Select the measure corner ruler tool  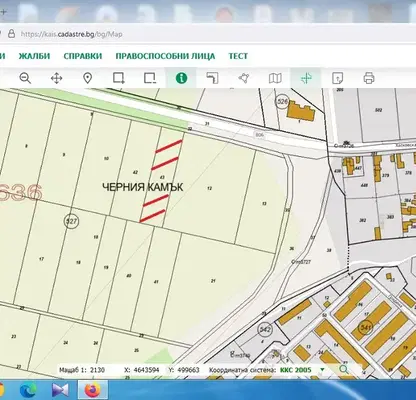pyautogui.click(x=212, y=78)
